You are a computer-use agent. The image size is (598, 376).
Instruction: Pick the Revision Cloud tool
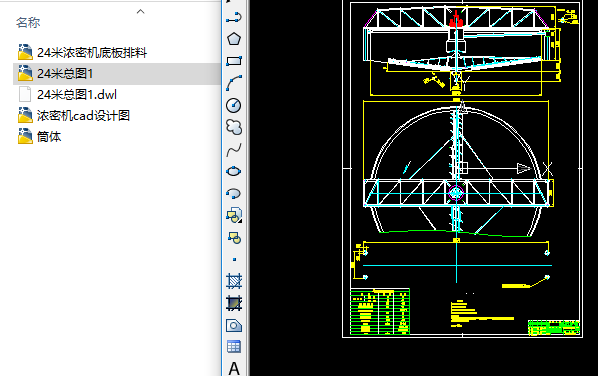click(x=234, y=127)
